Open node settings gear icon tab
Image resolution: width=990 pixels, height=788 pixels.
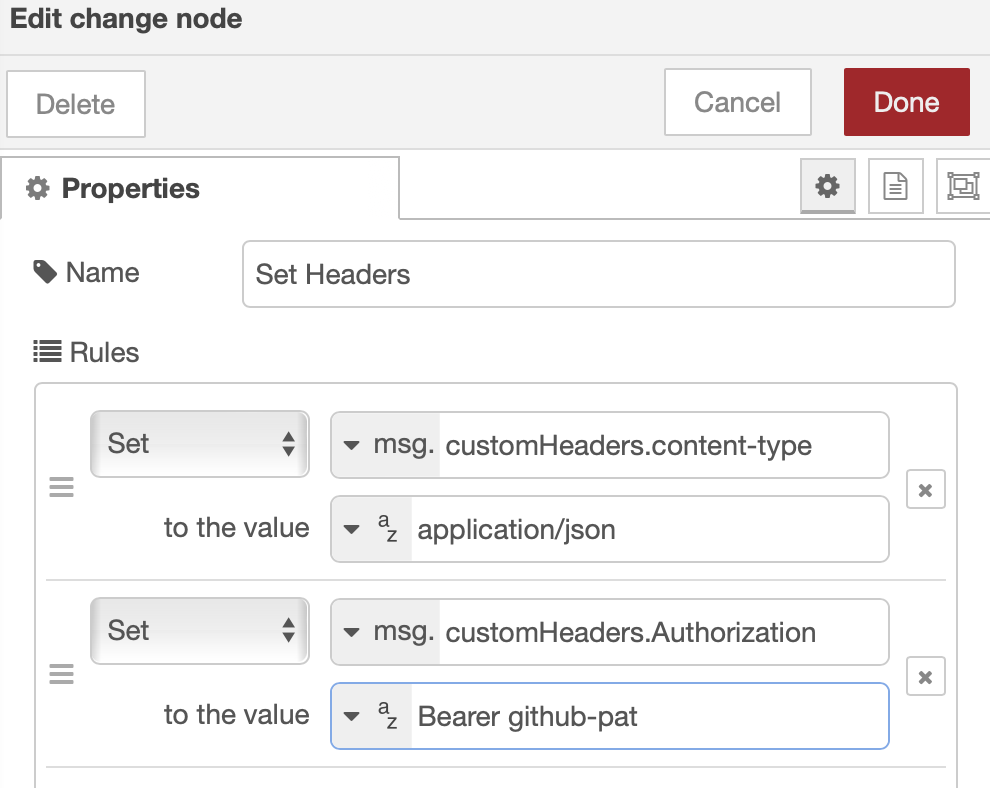pyautogui.click(x=827, y=186)
